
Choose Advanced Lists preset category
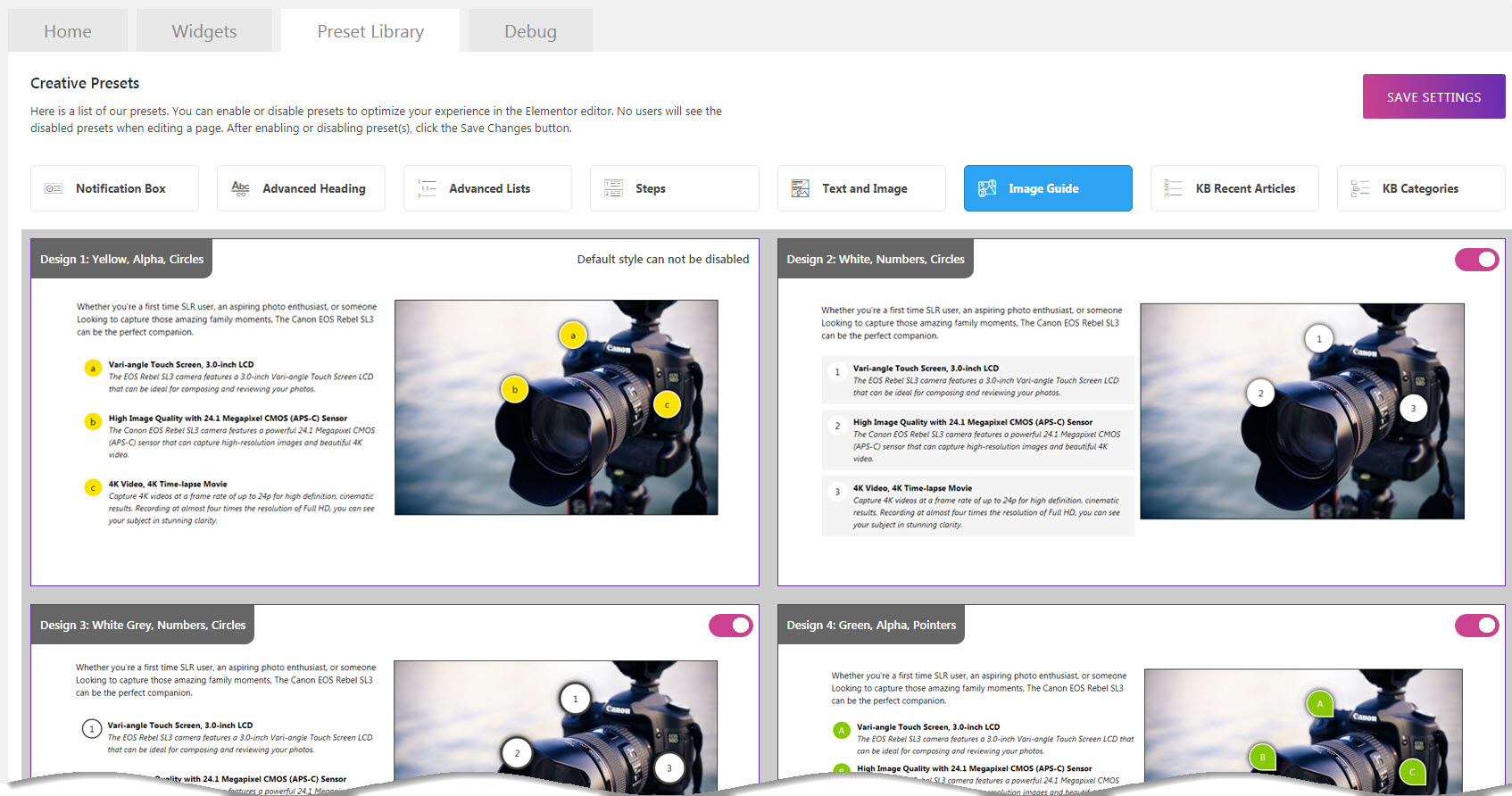click(x=487, y=188)
